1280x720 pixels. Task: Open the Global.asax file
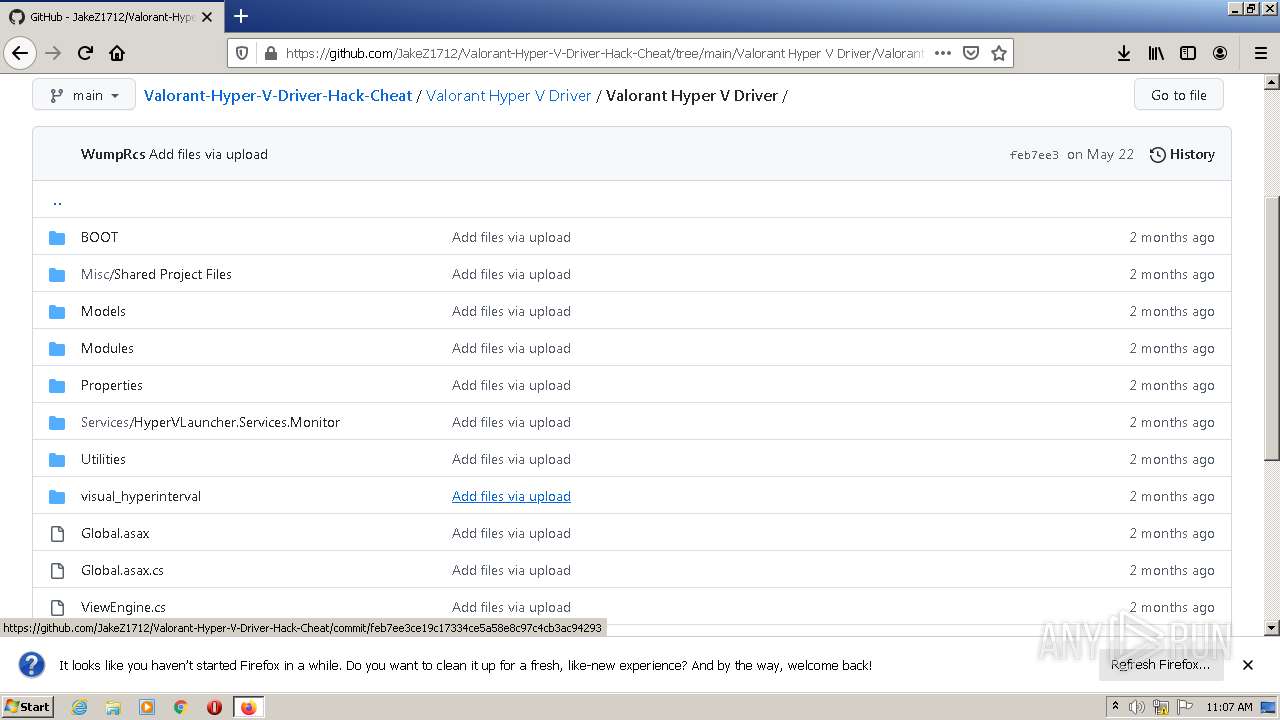[115, 533]
